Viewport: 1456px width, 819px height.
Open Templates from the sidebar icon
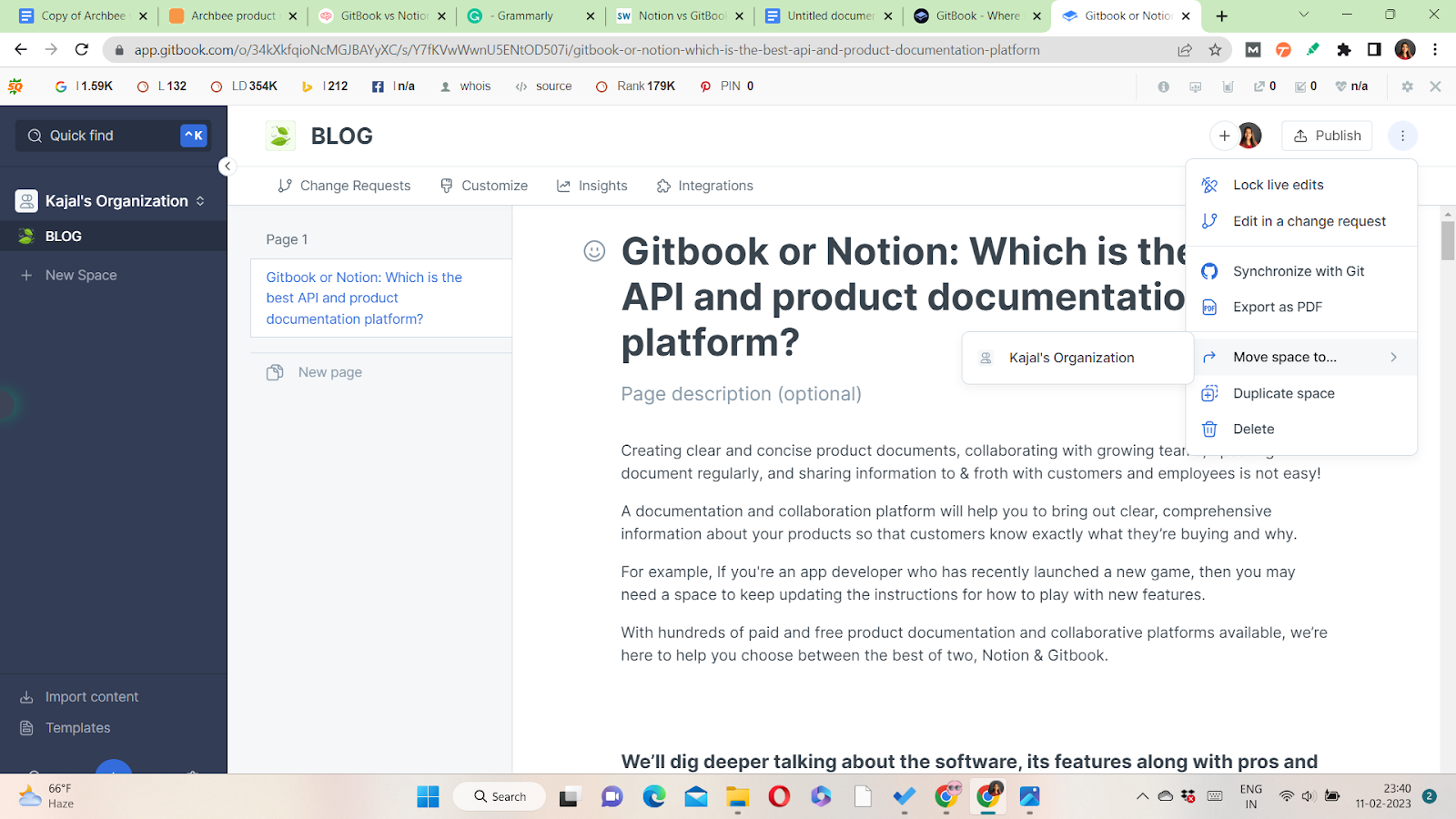tap(26, 727)
